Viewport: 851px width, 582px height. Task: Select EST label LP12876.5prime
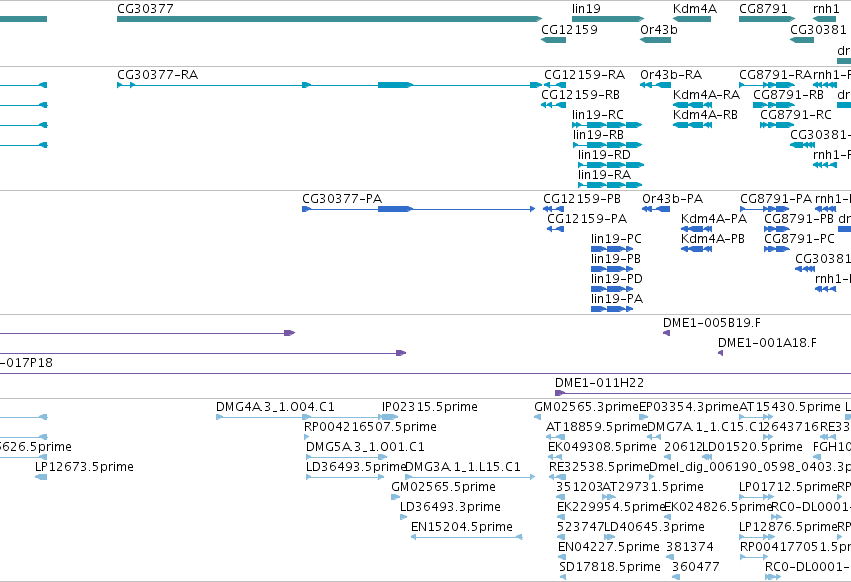click(788, 528)
